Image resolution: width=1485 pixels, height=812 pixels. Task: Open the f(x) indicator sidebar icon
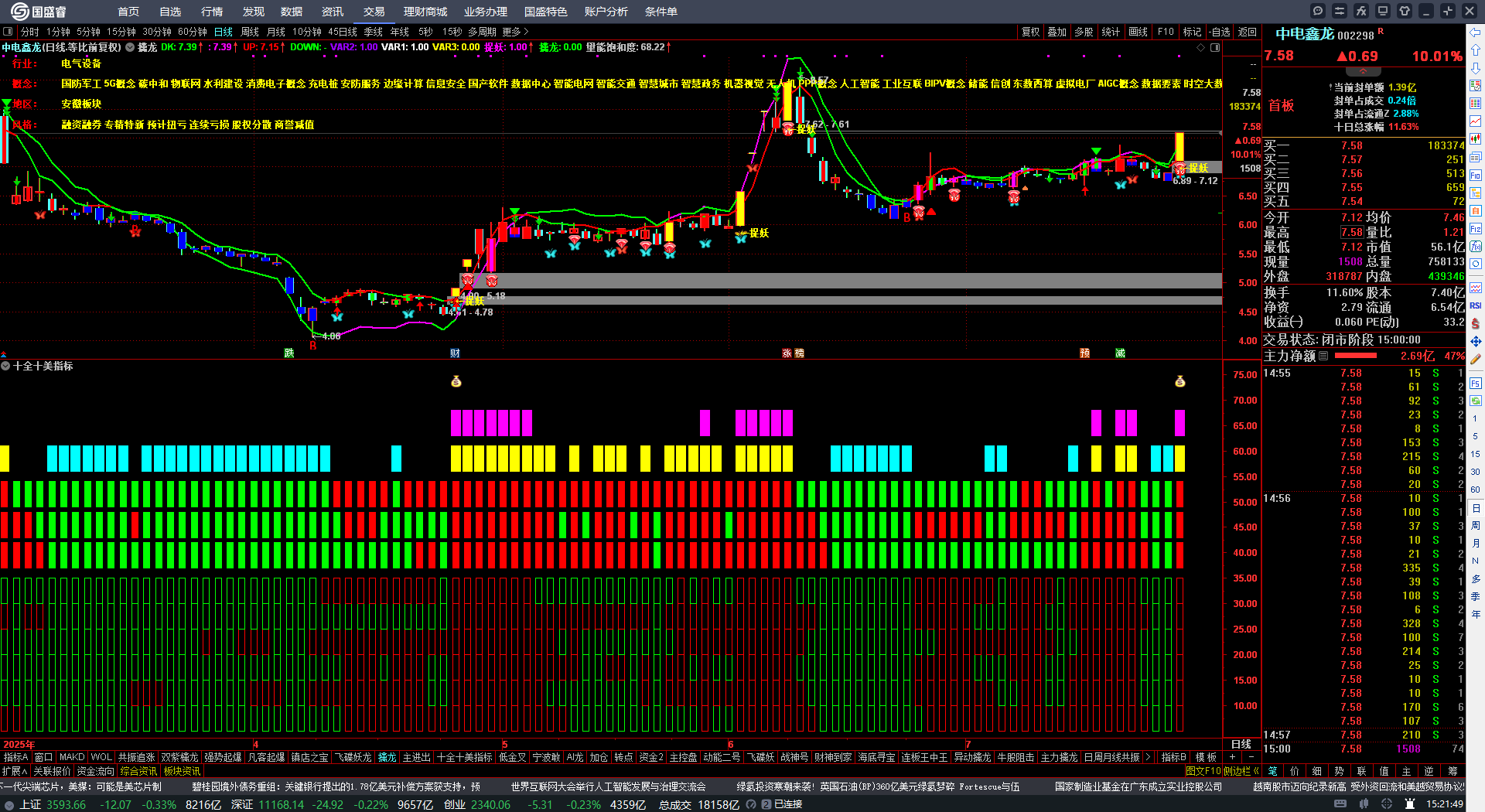click(x=1476, y=246)
